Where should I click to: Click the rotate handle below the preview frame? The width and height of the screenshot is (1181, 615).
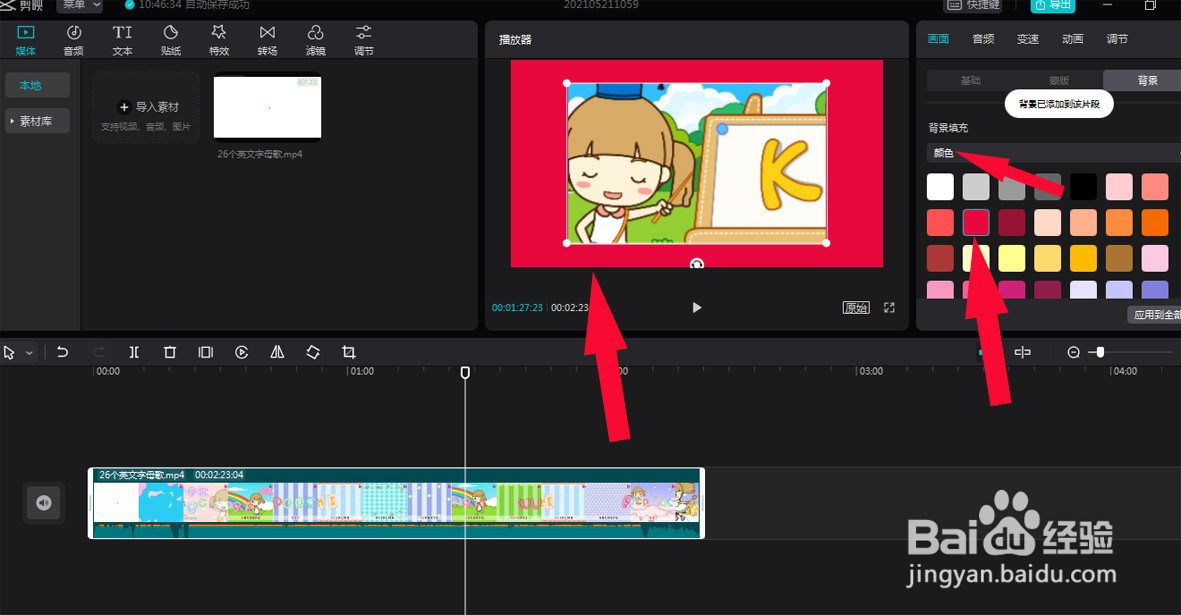point(697,264)
